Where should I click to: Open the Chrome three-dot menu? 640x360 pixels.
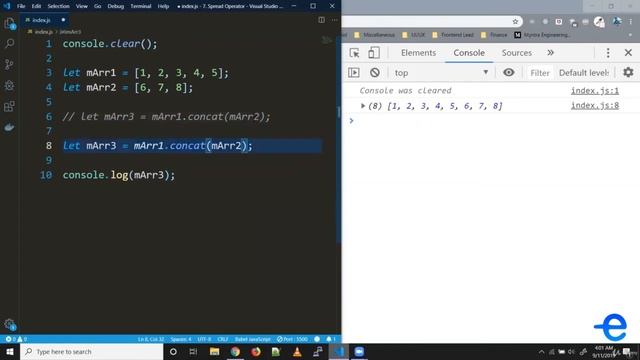coord(630,21)
